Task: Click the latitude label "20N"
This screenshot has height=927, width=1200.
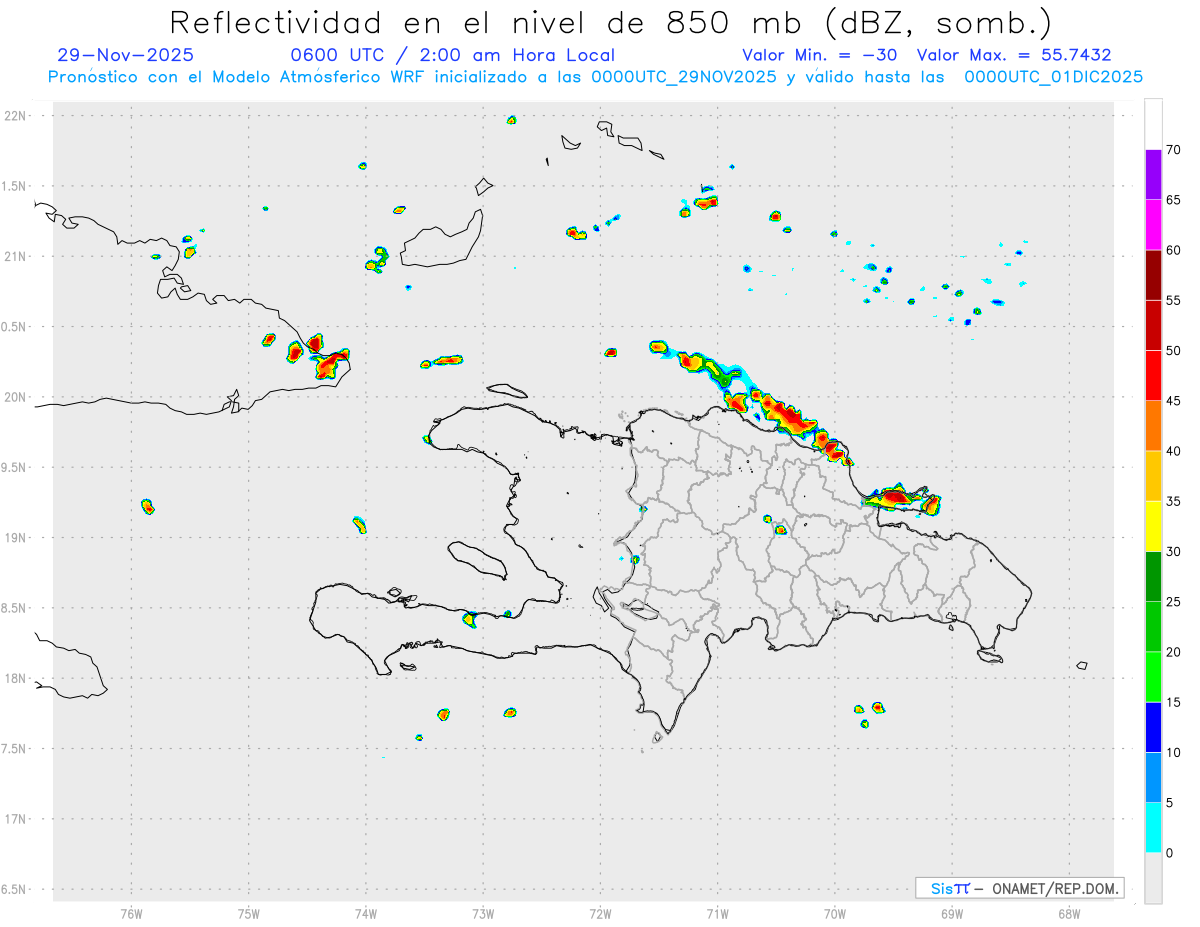Action: coord(15,397)
